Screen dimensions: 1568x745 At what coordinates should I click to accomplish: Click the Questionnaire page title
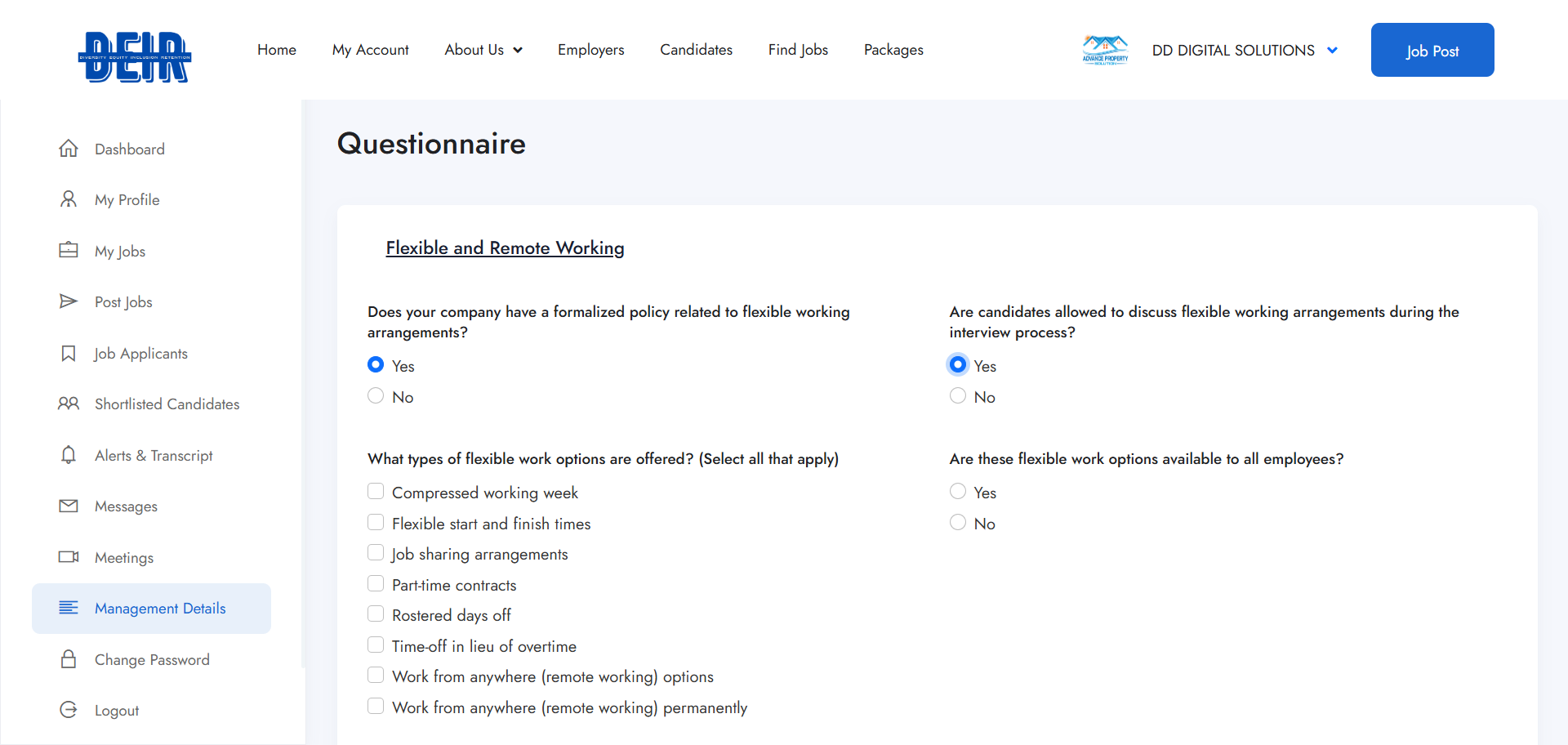[431, 144]
